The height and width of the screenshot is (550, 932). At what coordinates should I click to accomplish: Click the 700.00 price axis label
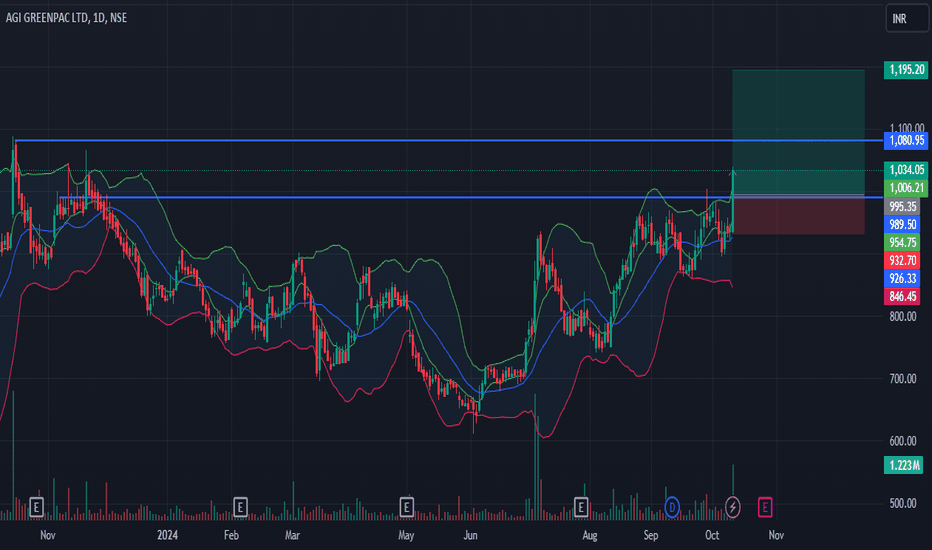902,379
